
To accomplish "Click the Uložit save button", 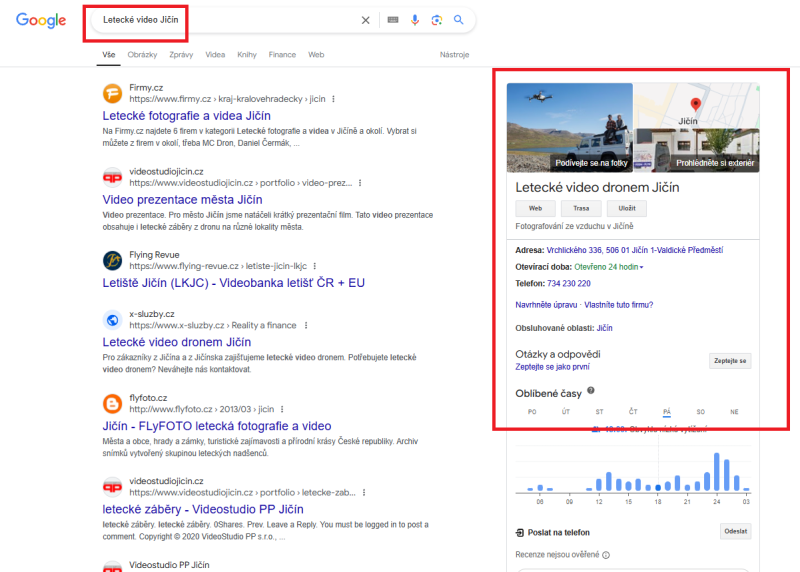I will pyautogui.click(x=627, y=208).
